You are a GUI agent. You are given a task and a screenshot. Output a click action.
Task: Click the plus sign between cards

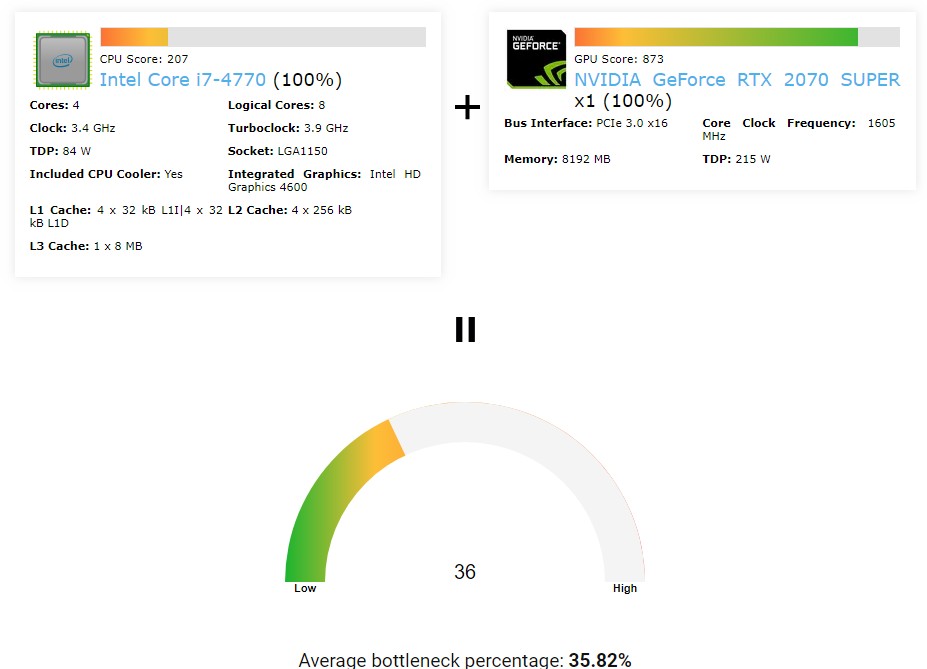coord(467,107)
